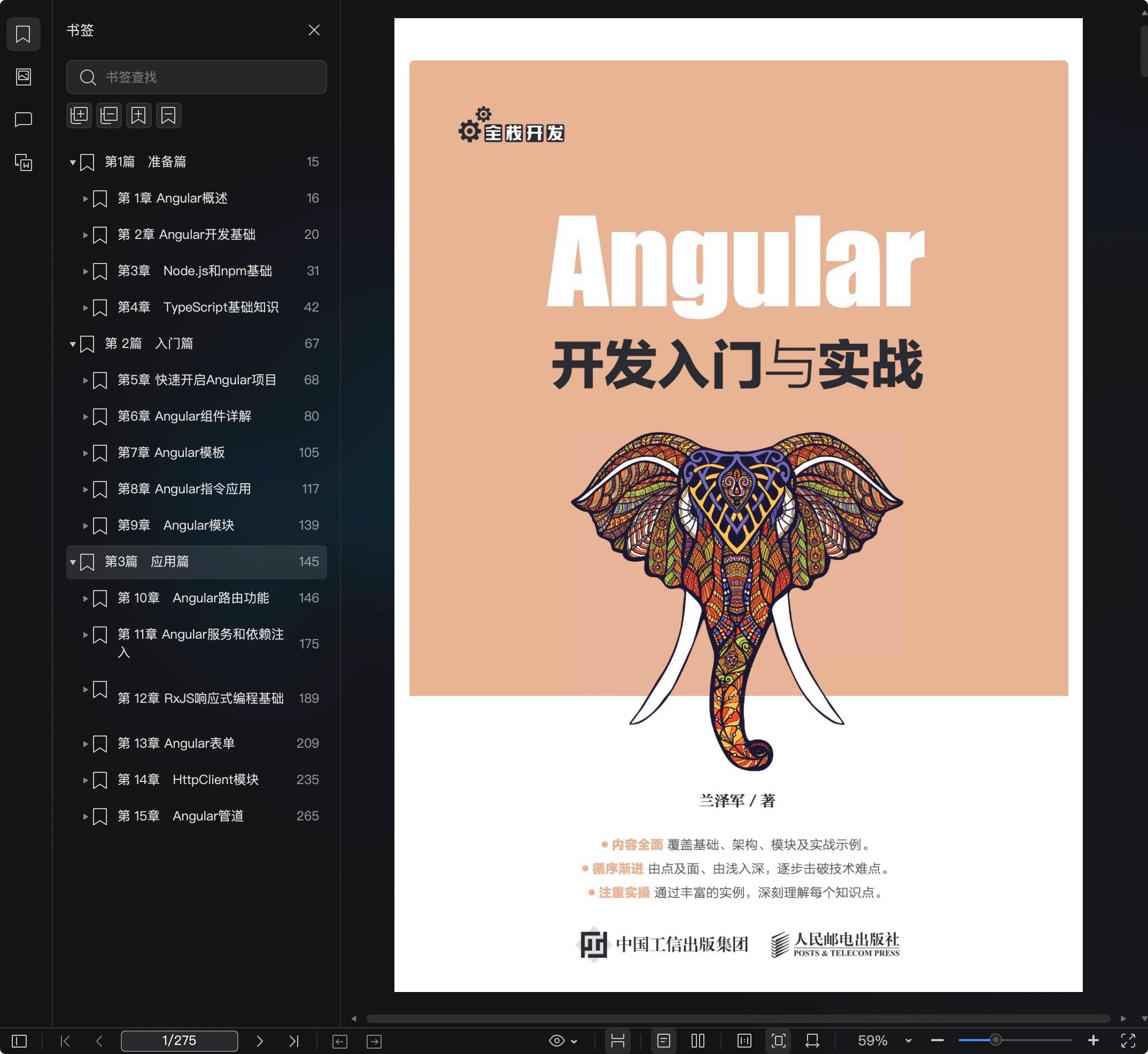Viewport: 1148px width, 1054px height.
Task: Go to the previous page
Action: pyautogui.click(x=99, y=1041)
